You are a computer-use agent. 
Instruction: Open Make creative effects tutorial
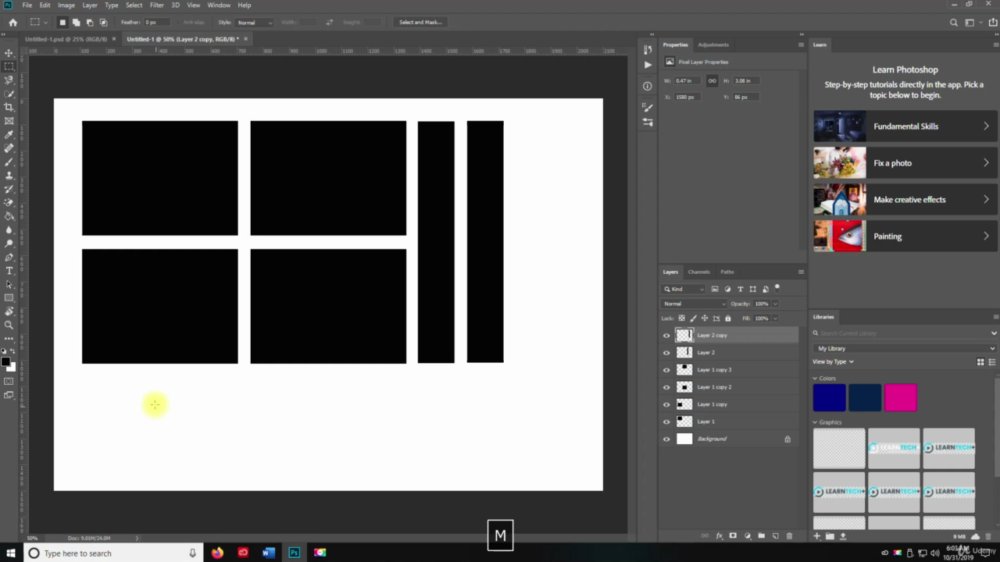905,200
